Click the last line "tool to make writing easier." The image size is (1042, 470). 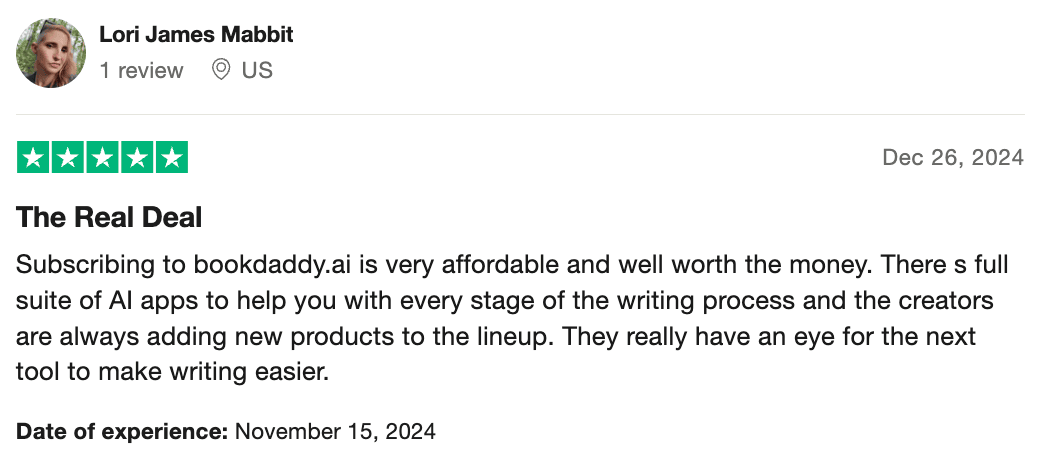tap(172, 371)
